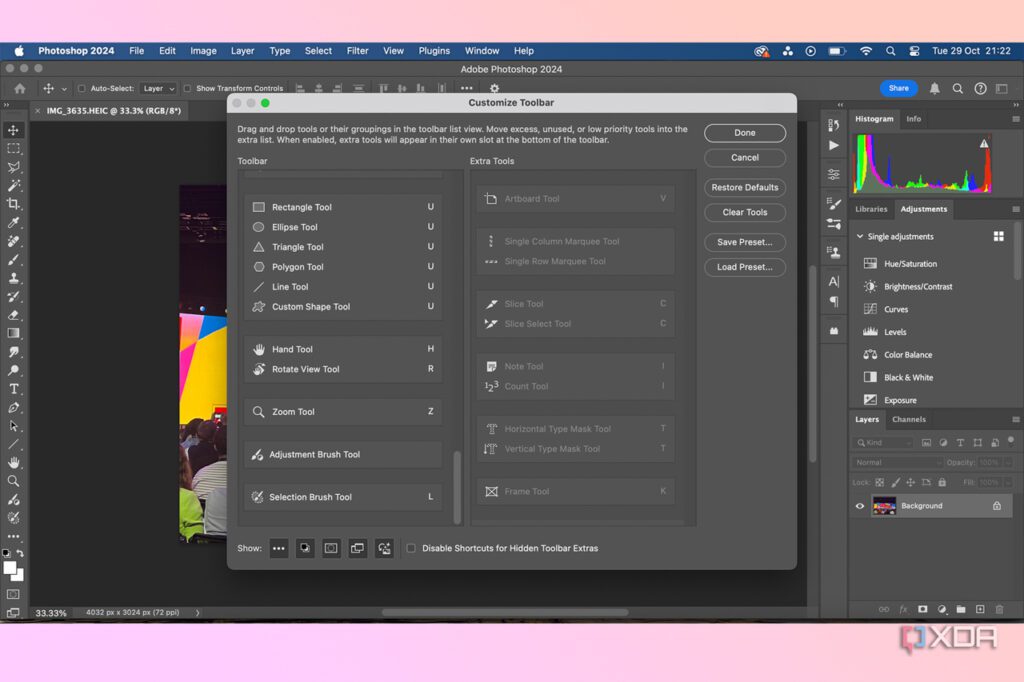Image resolution: width=1024 pixels, height=682 pixels.
Task: Select the Move tool in the left toolbar
Action: (13, 130)
